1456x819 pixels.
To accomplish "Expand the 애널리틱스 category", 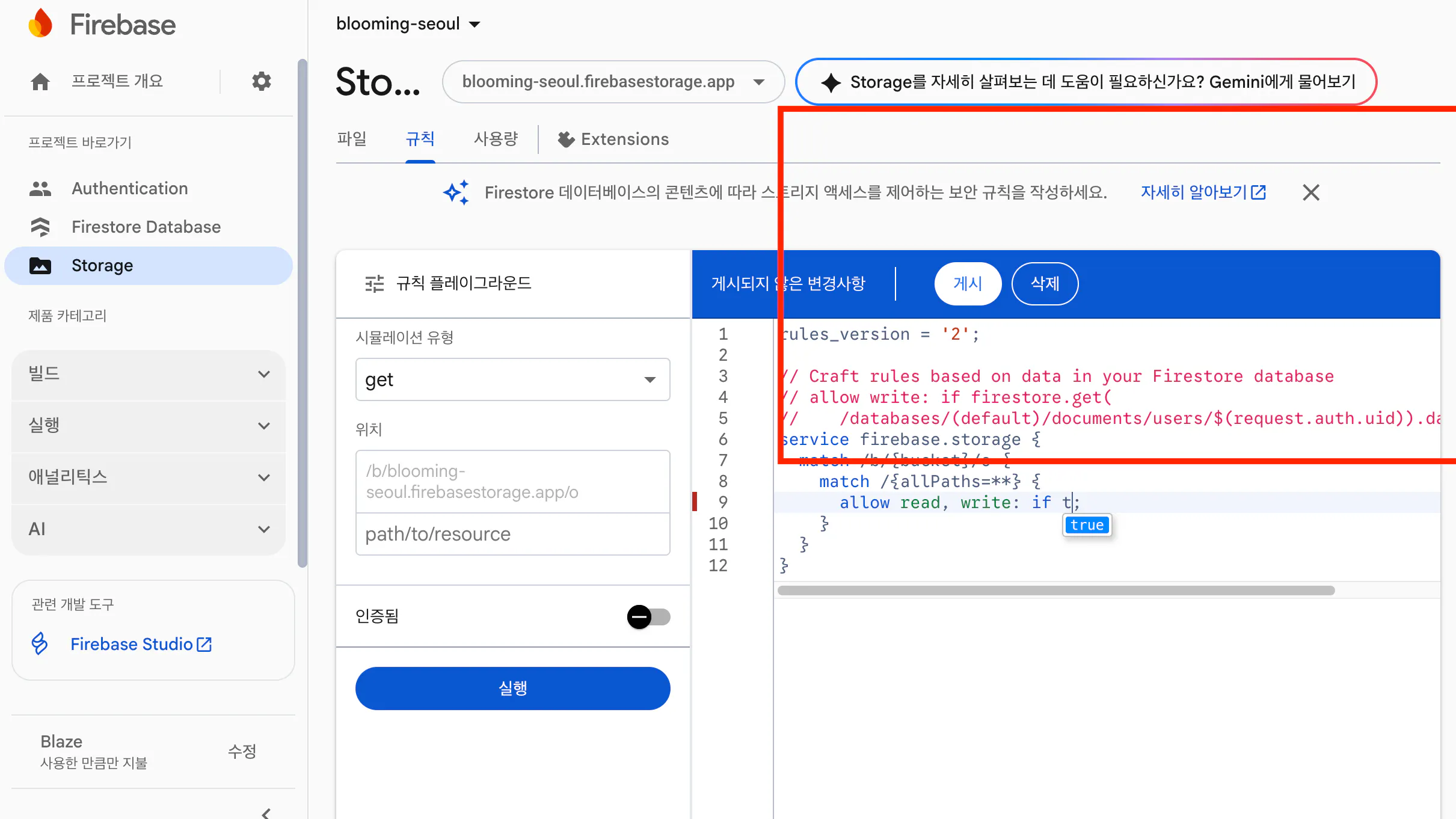I will pyautogui.click(x=149, y=477).
